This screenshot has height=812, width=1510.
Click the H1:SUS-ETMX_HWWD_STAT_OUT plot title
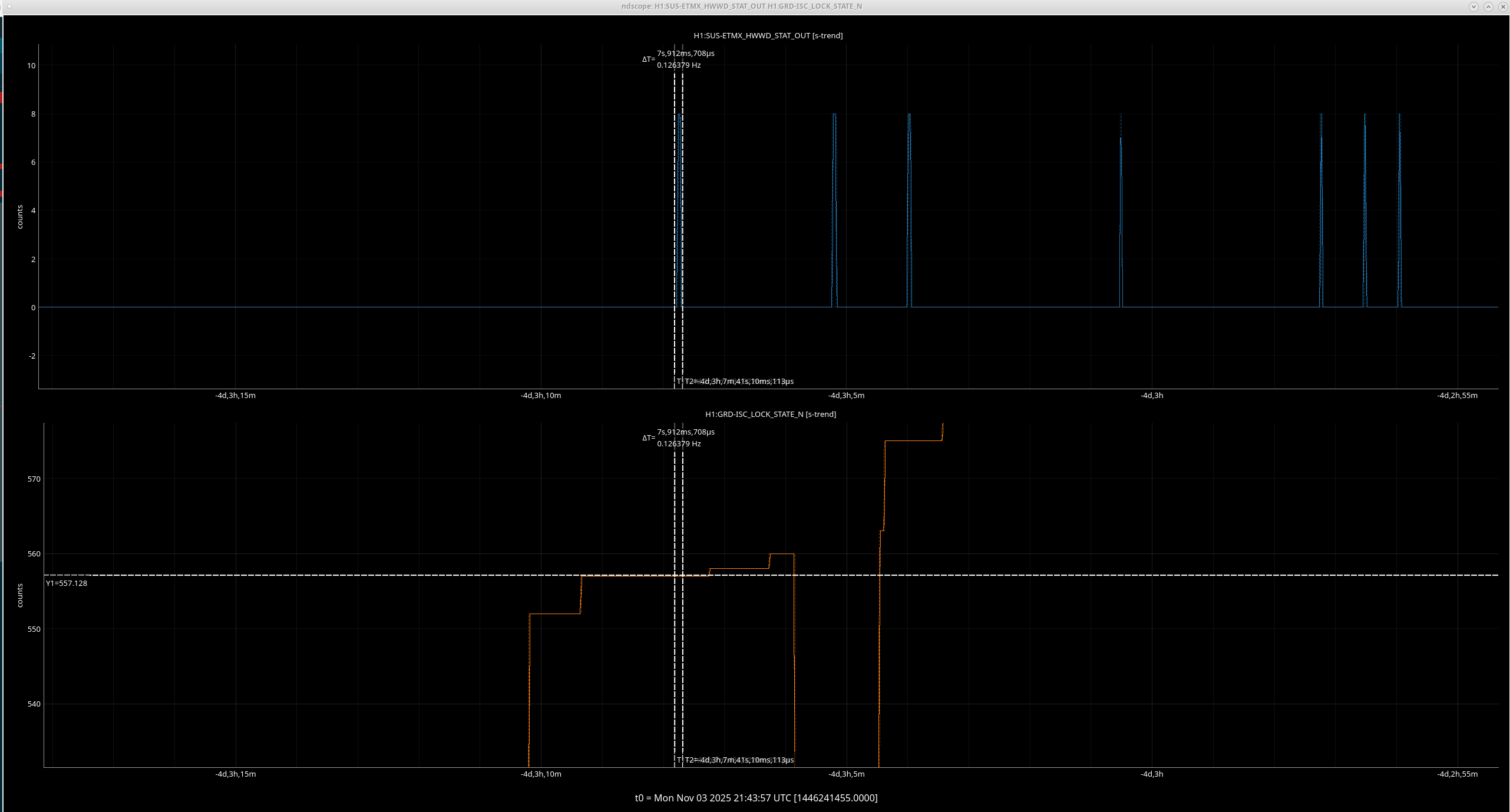pos(768,36)
